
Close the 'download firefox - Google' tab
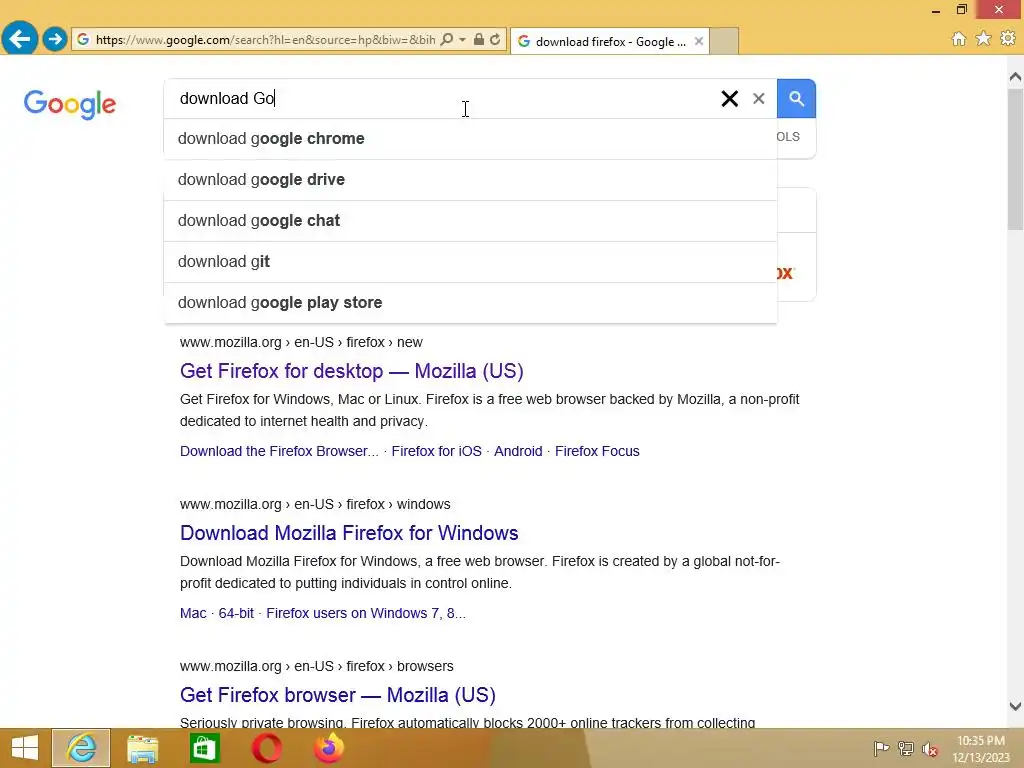click(x=699, y=41)
